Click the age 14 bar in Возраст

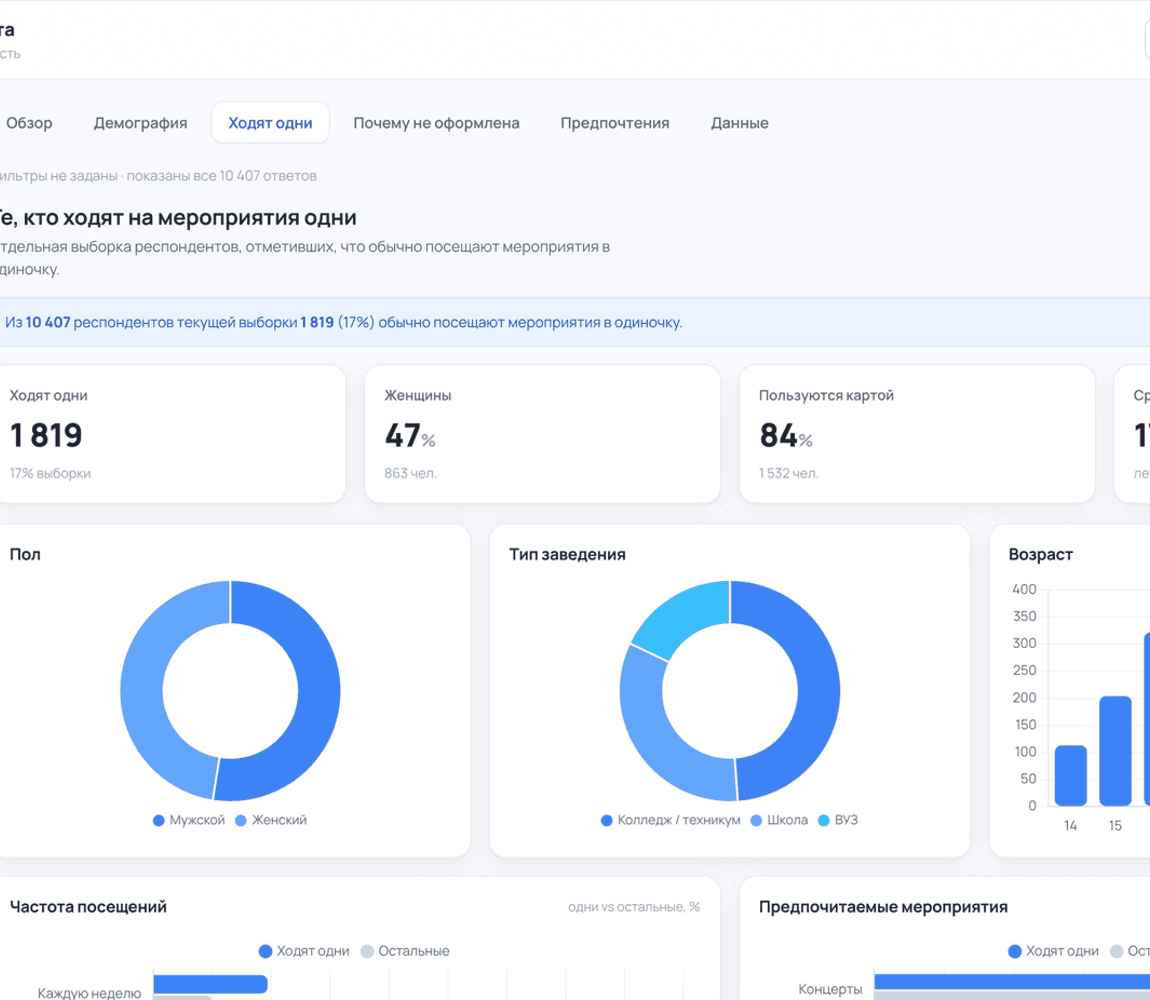point(1070,775)
